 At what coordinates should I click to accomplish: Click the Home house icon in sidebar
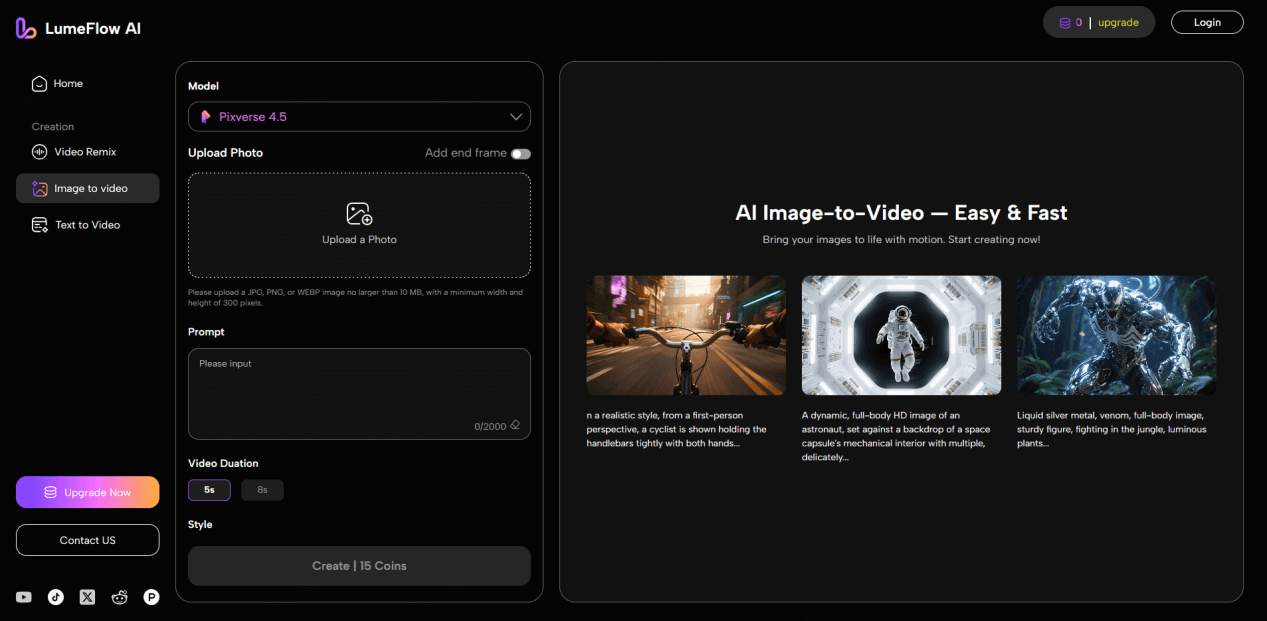[x=39, y=84]
